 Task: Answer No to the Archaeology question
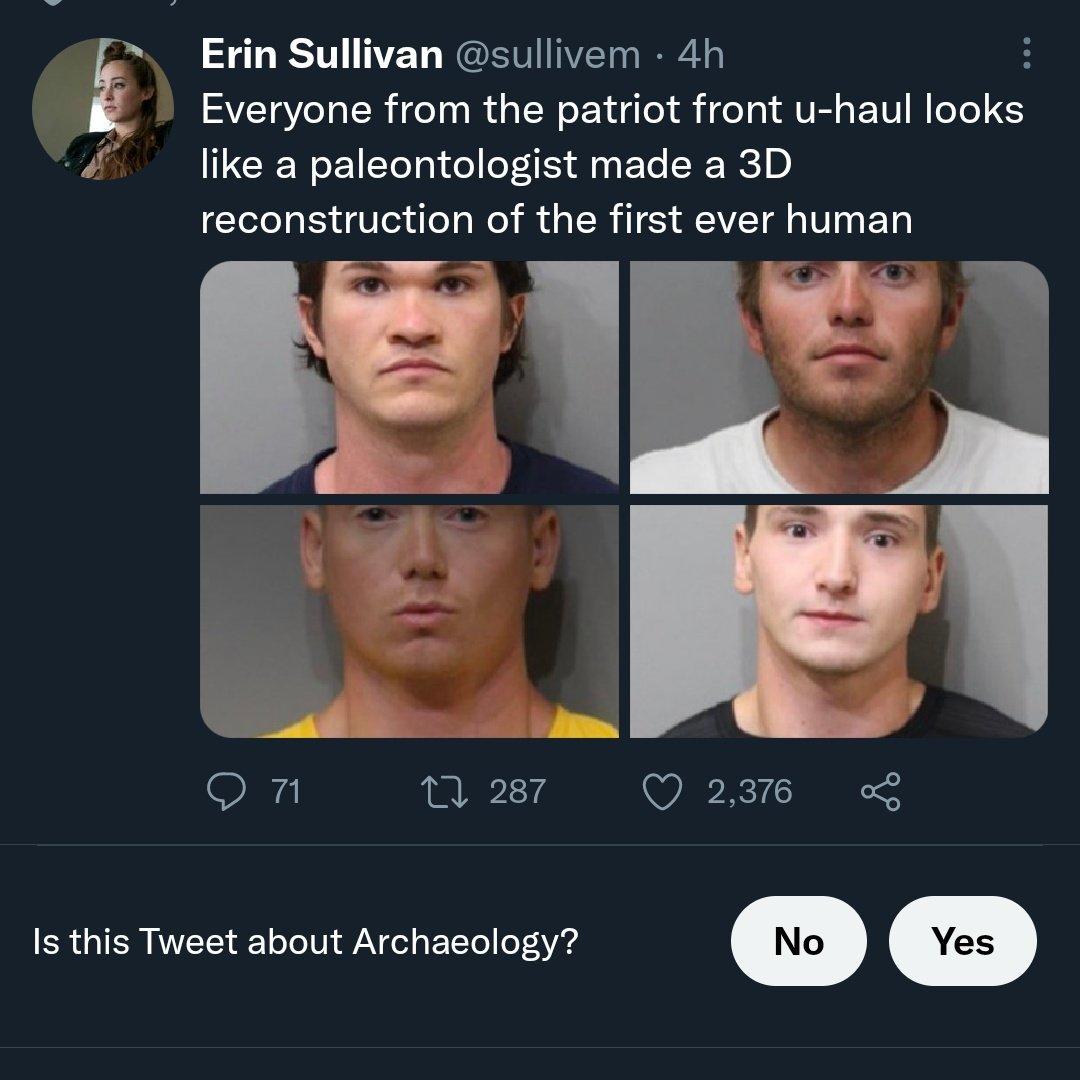[798, 941]
